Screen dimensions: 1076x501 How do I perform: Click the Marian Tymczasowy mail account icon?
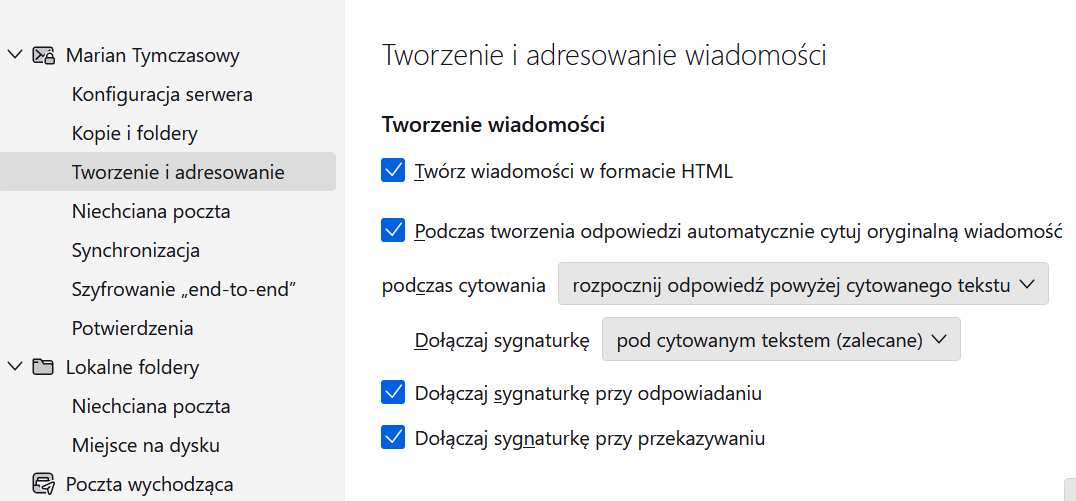coord(43,56)
